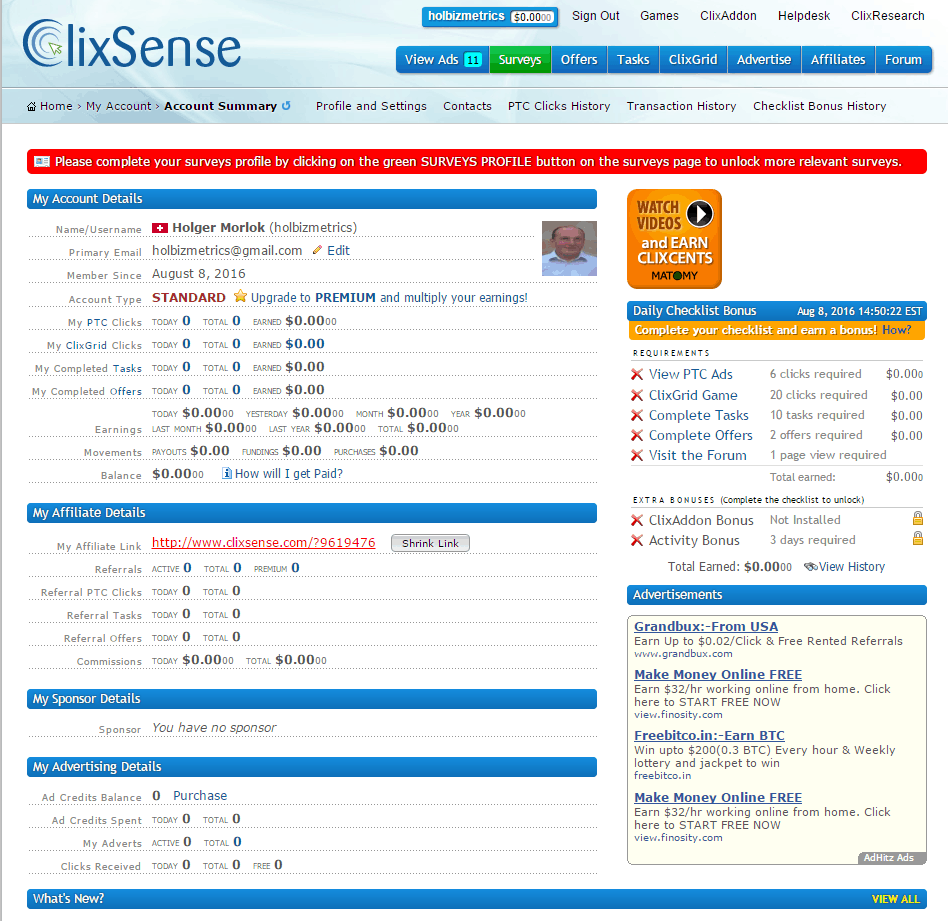Viewport: 948px width, 921px height.
Task: Open the Contacts page
Action: click(x=467, y=106)
